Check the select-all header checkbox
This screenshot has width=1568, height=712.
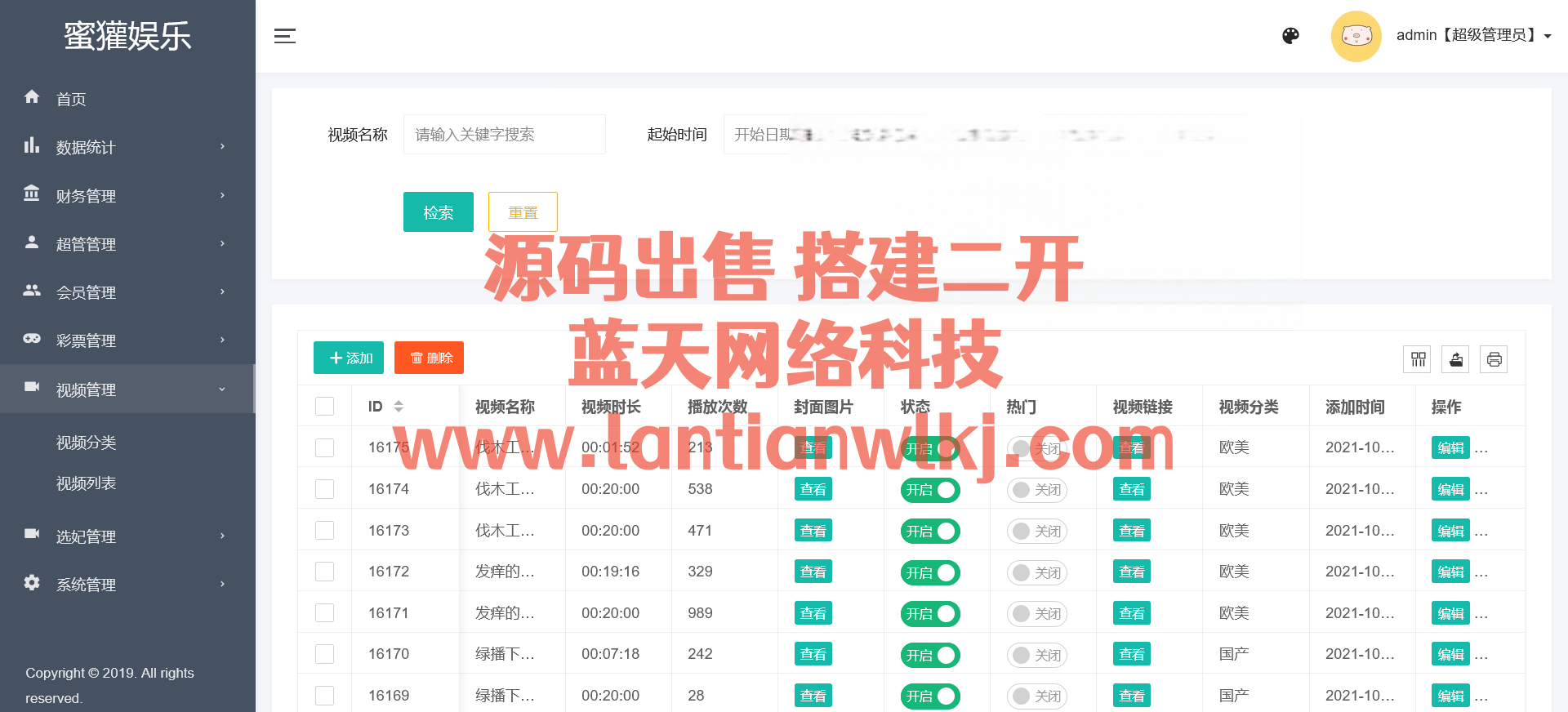click(325, 407)
